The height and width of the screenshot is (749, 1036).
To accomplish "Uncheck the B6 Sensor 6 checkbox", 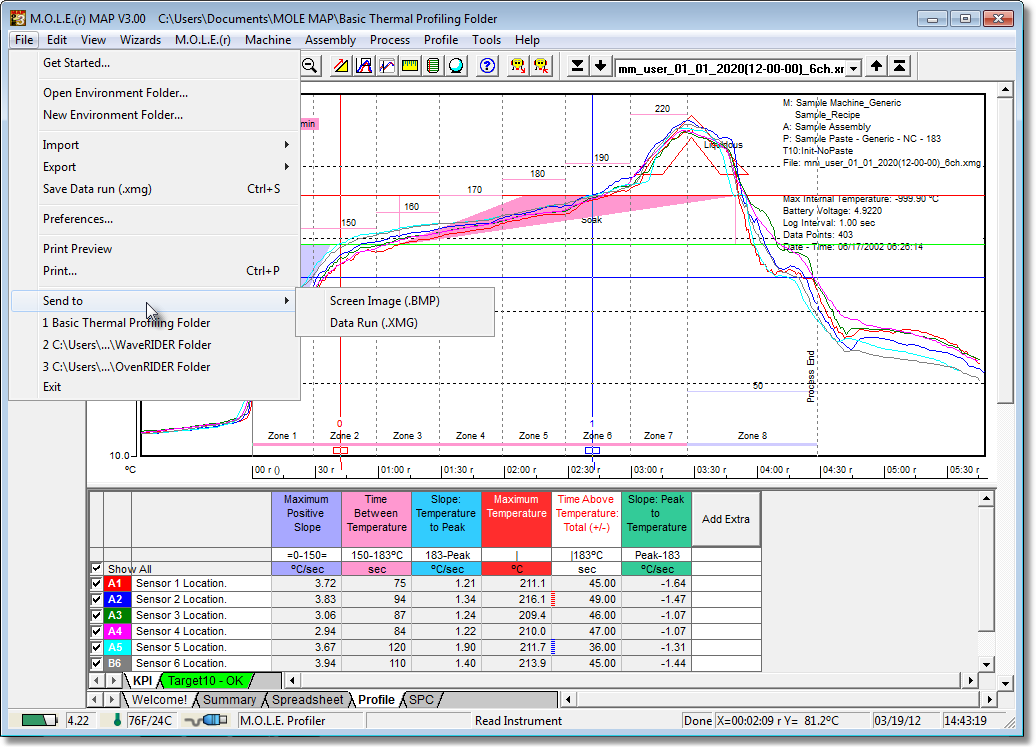I will pos(96,663).
